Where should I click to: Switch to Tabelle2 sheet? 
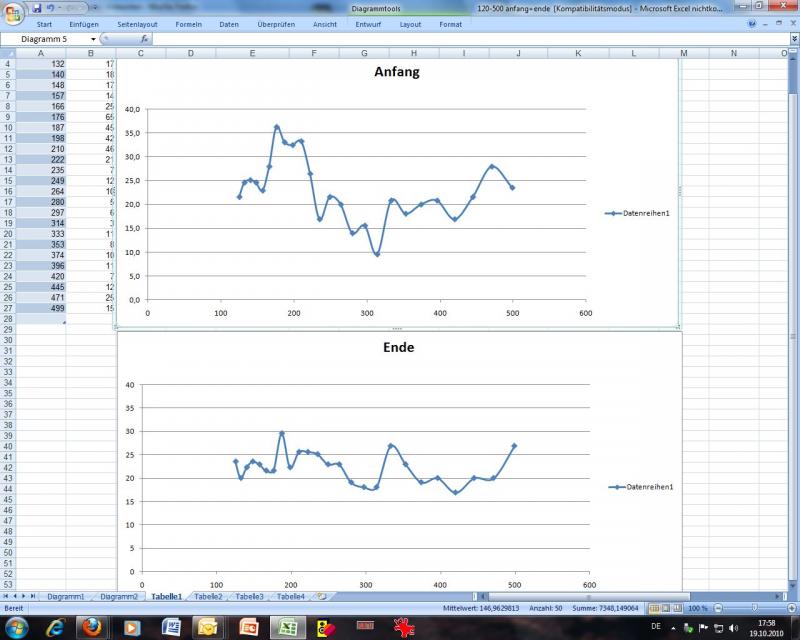(x=208, y=596)
